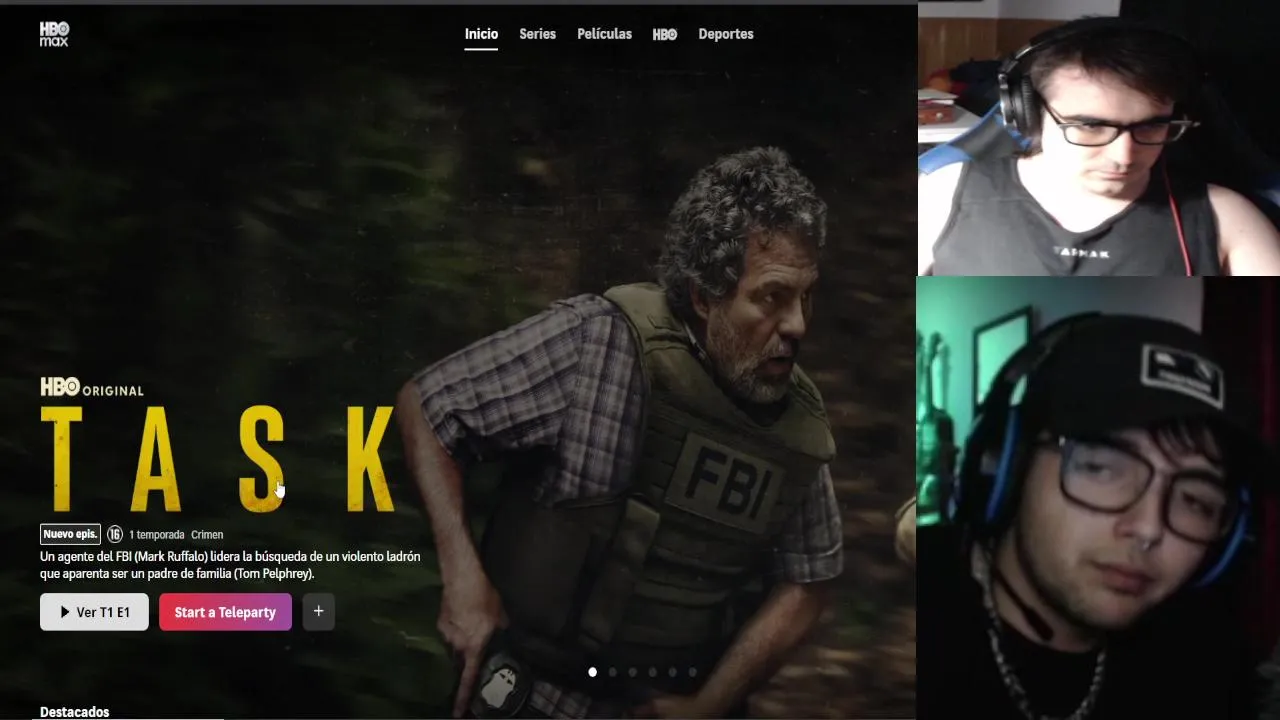This screenshot has height=720, width=1280.
Task: Start a Teleparty session
Action: pos(225,612)
